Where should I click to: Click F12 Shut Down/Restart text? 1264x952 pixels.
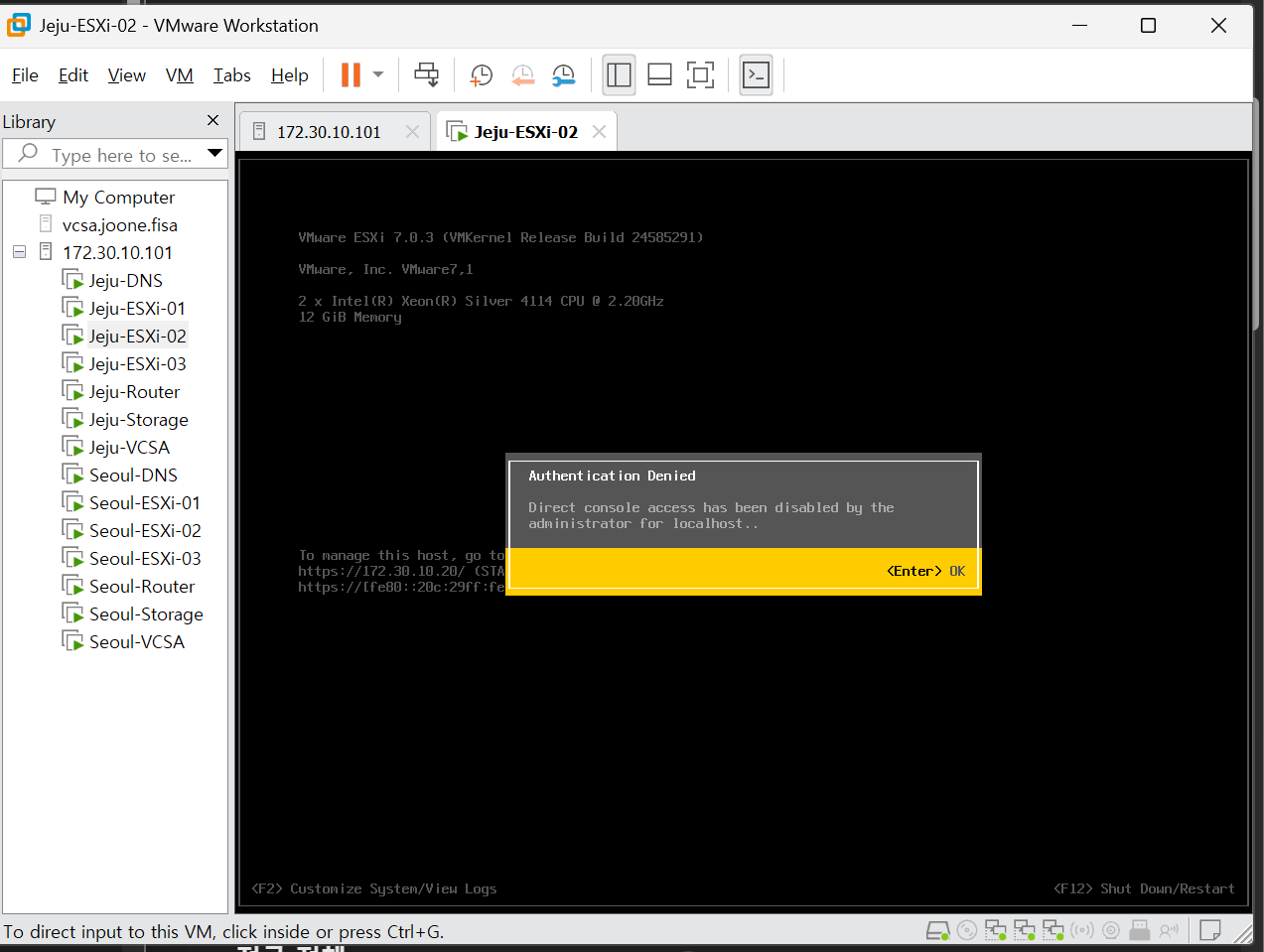[1144, 888]
